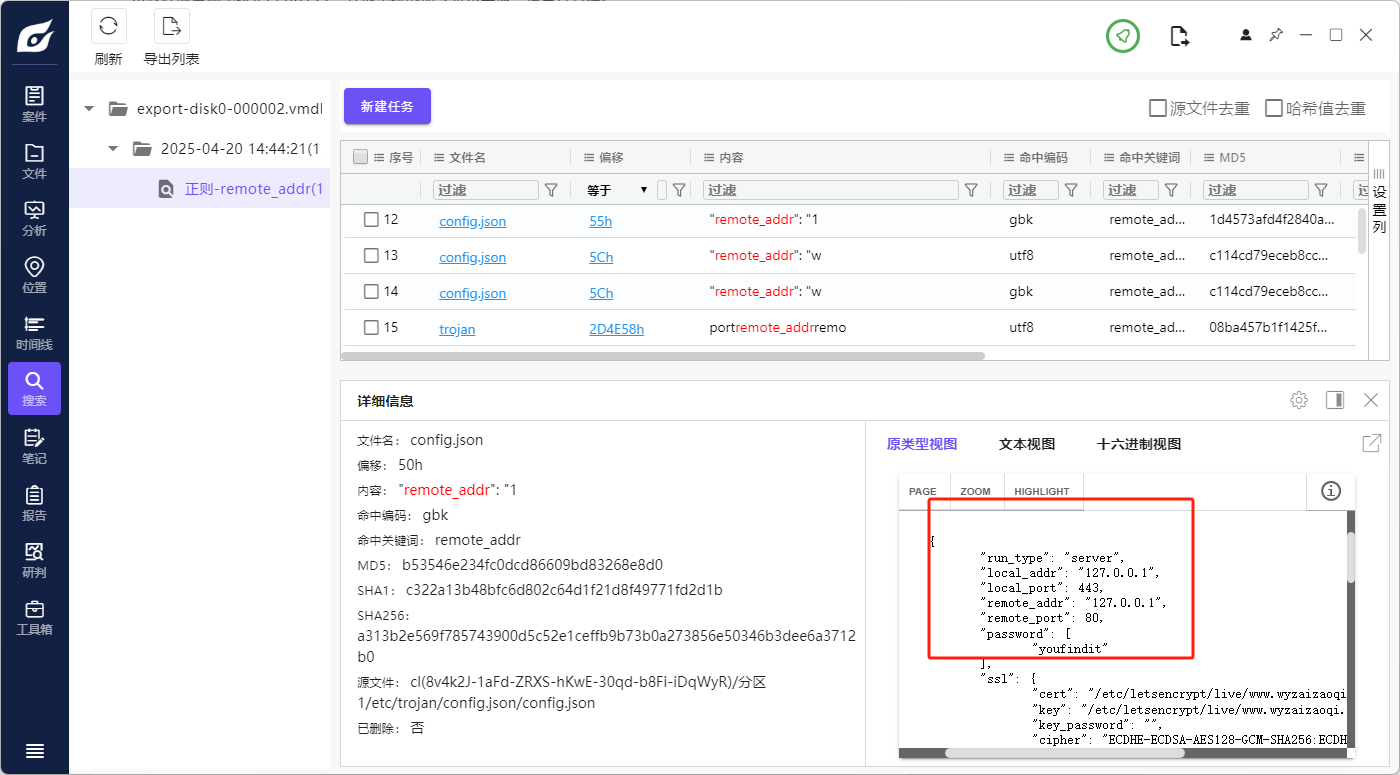
Task: Open the 时间线 timeline sidebar icon
Action: 34,331
